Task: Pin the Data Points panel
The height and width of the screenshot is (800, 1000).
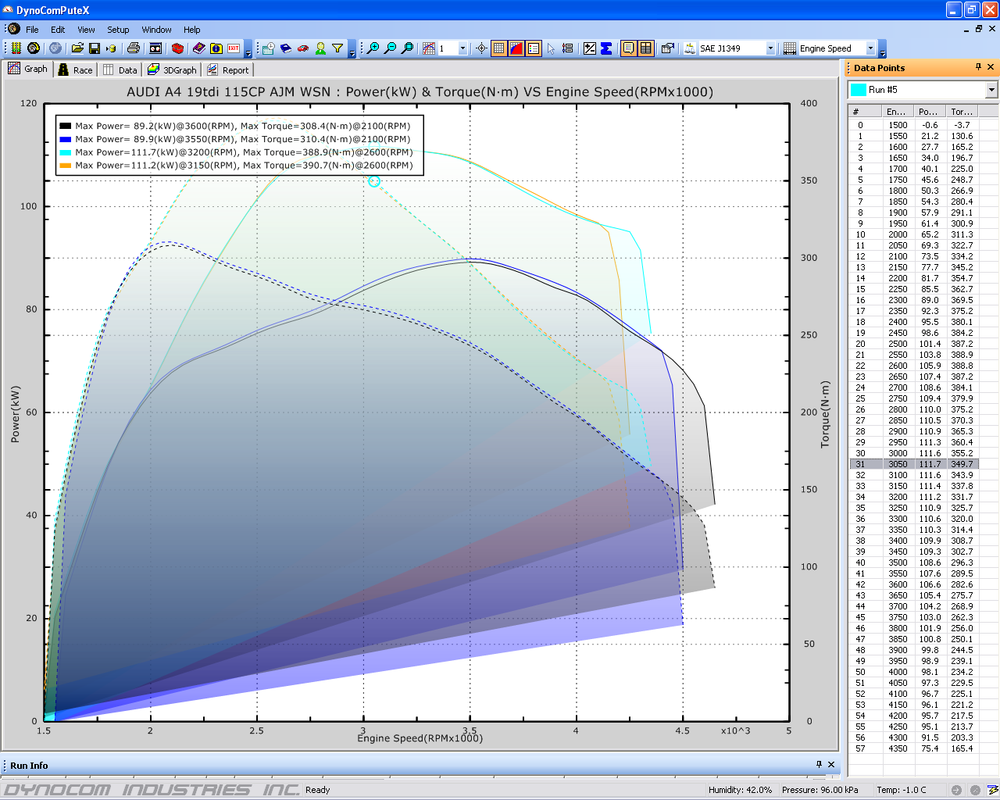Action: (x=978, y=67)
